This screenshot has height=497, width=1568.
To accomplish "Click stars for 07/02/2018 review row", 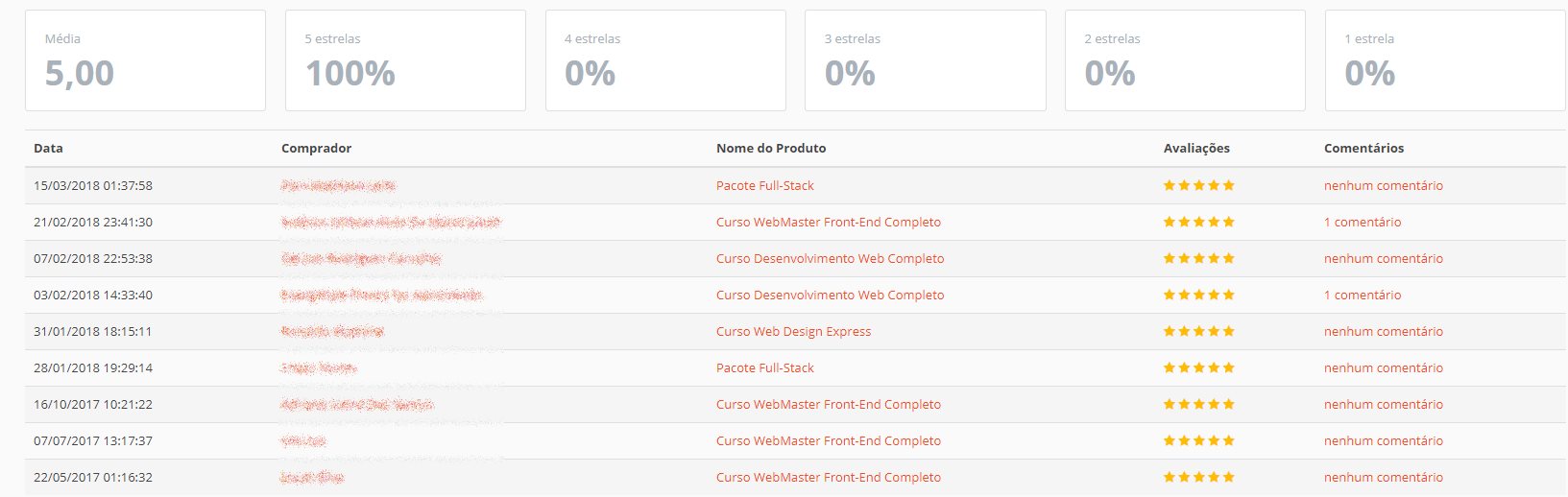I will tap(1198, 258).
